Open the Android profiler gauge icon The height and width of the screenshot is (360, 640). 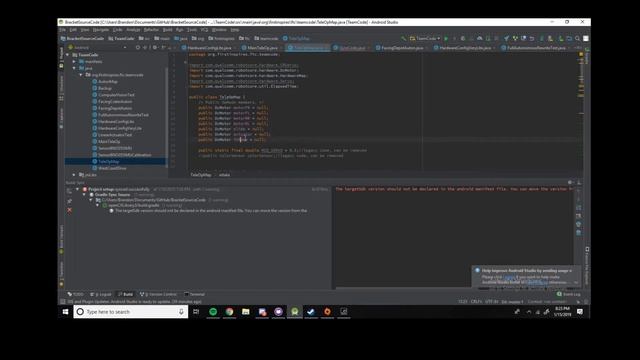point(480,38)
